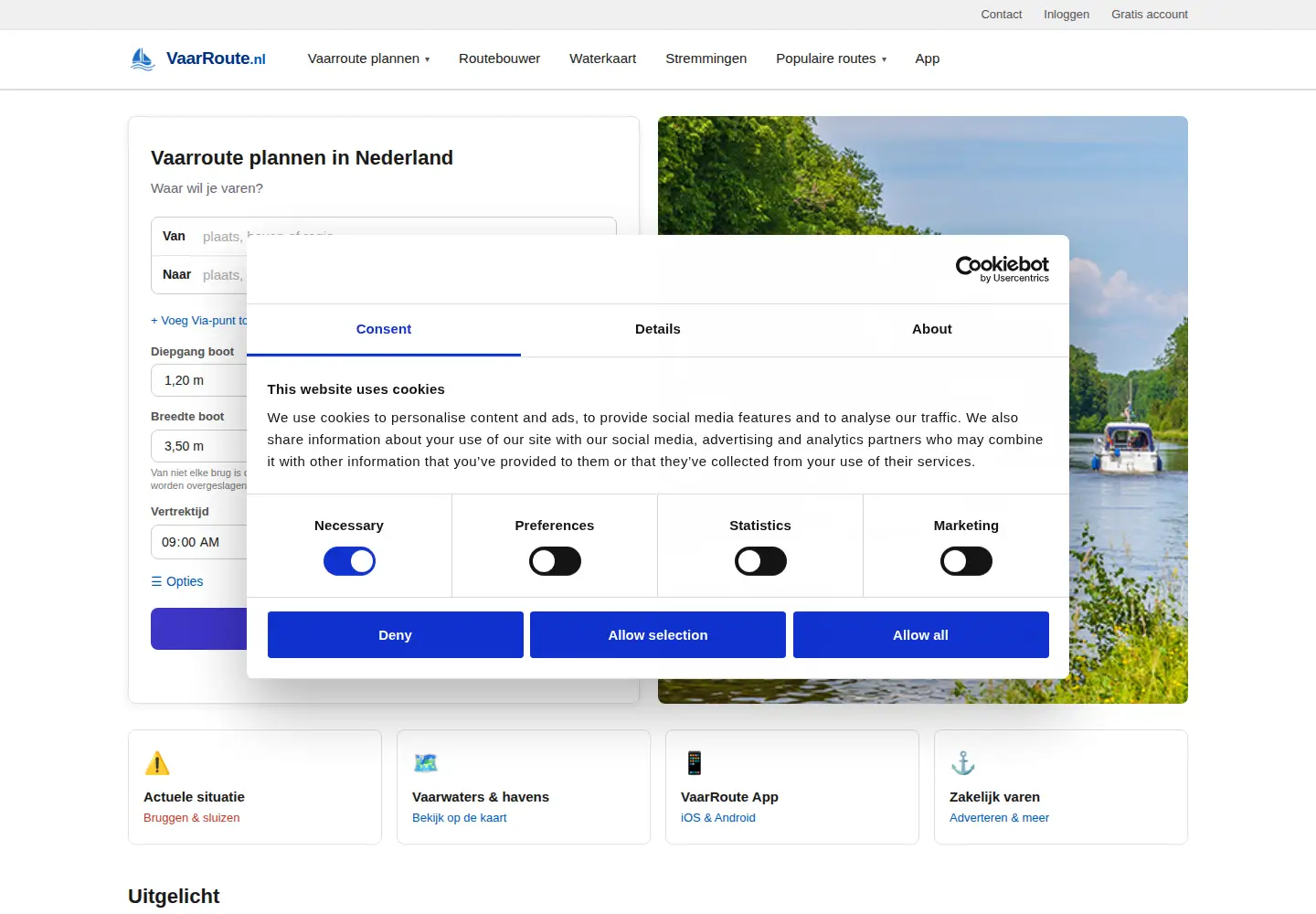
Task: Click the Bruggen & sluizen link
Action: (191, 818)
